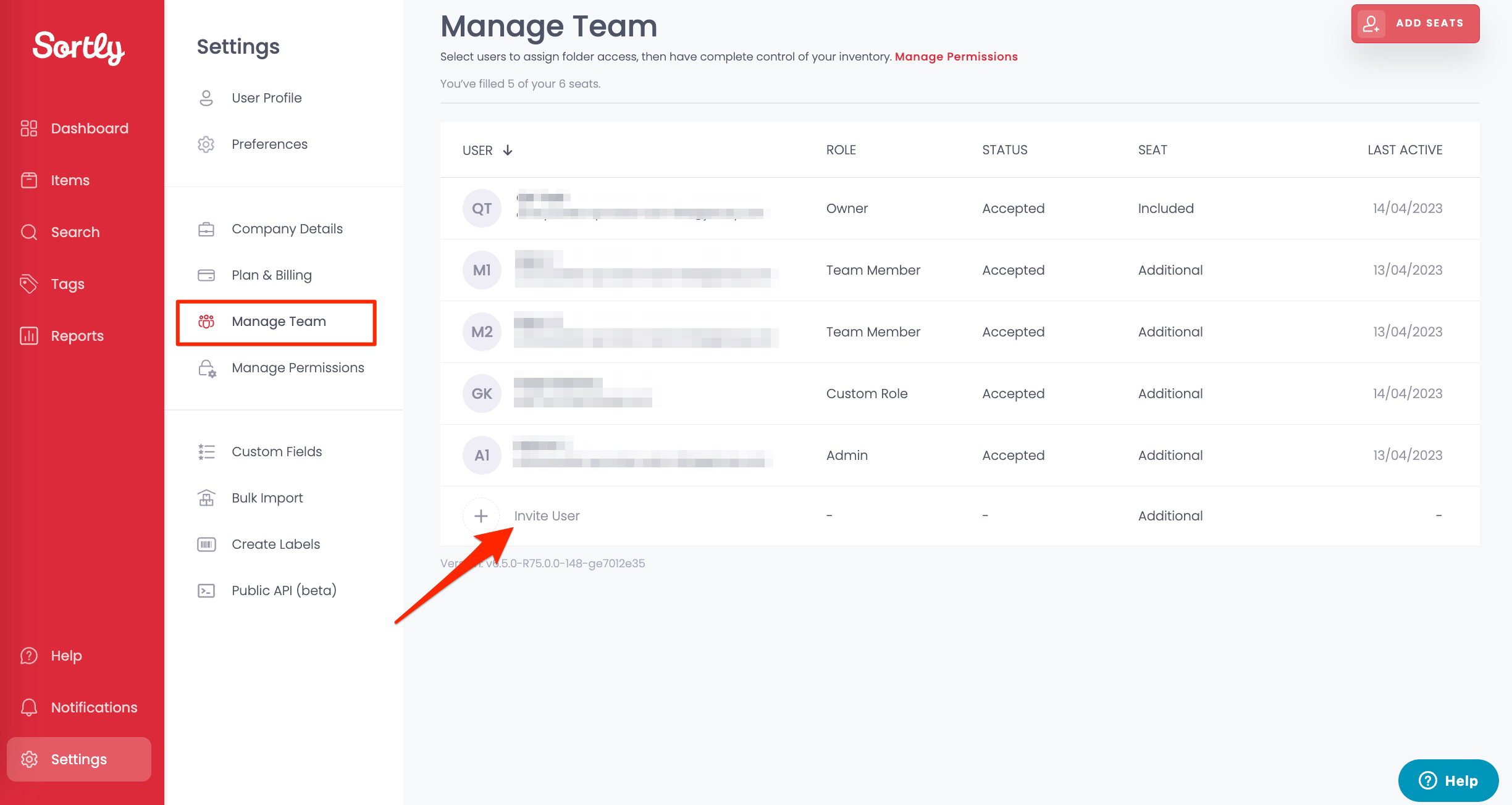Click Additional seat in Invite User row
This screenshot has width=1512, height=805.
click(1170, 516)
